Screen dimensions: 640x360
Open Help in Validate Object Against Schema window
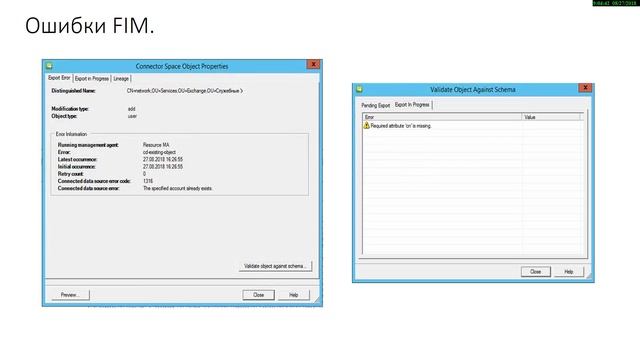[x=569, y=272]
